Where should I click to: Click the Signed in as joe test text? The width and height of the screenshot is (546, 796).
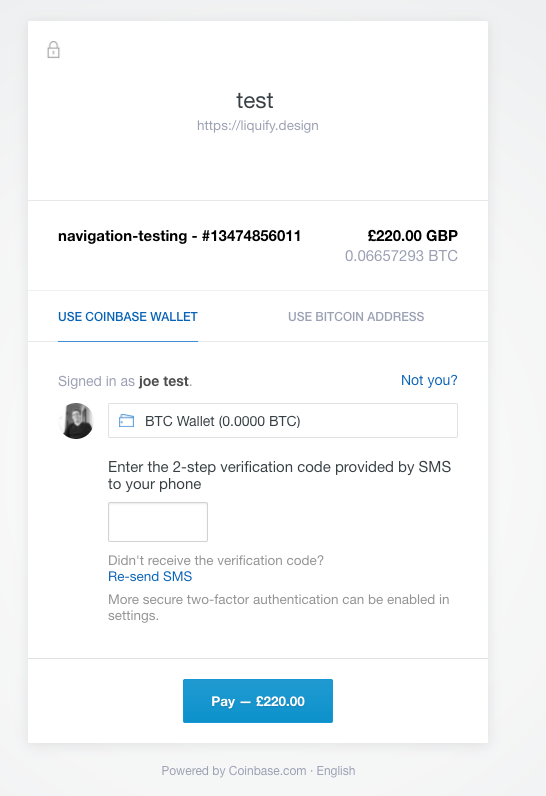pyautogui.click(x=125, y=381)
